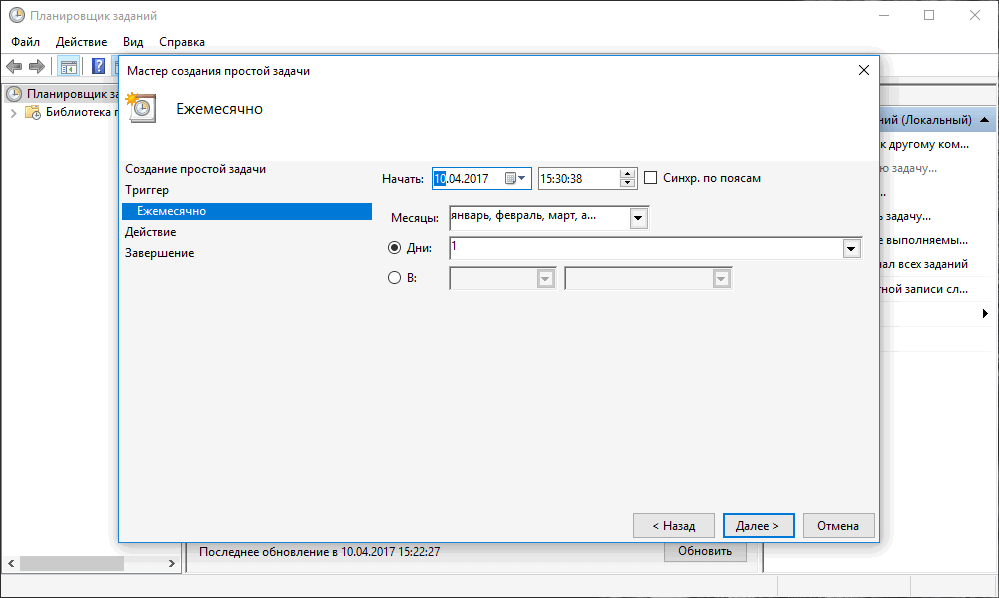Click the second disabled В: combo box
The width and height of the screenshot is (999, 598).
(x=649, y=278)
